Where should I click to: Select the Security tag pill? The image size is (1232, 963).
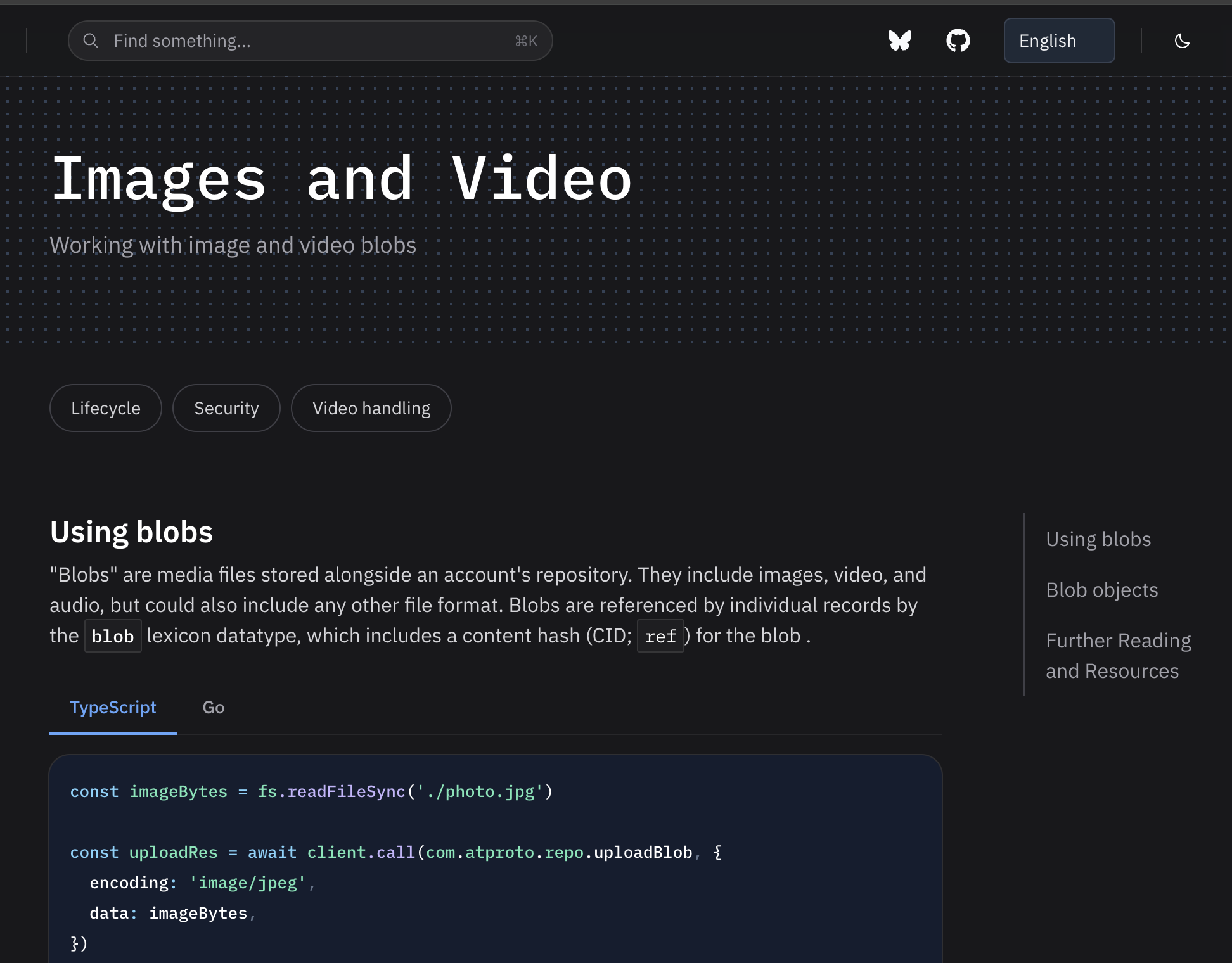[226, 409]
